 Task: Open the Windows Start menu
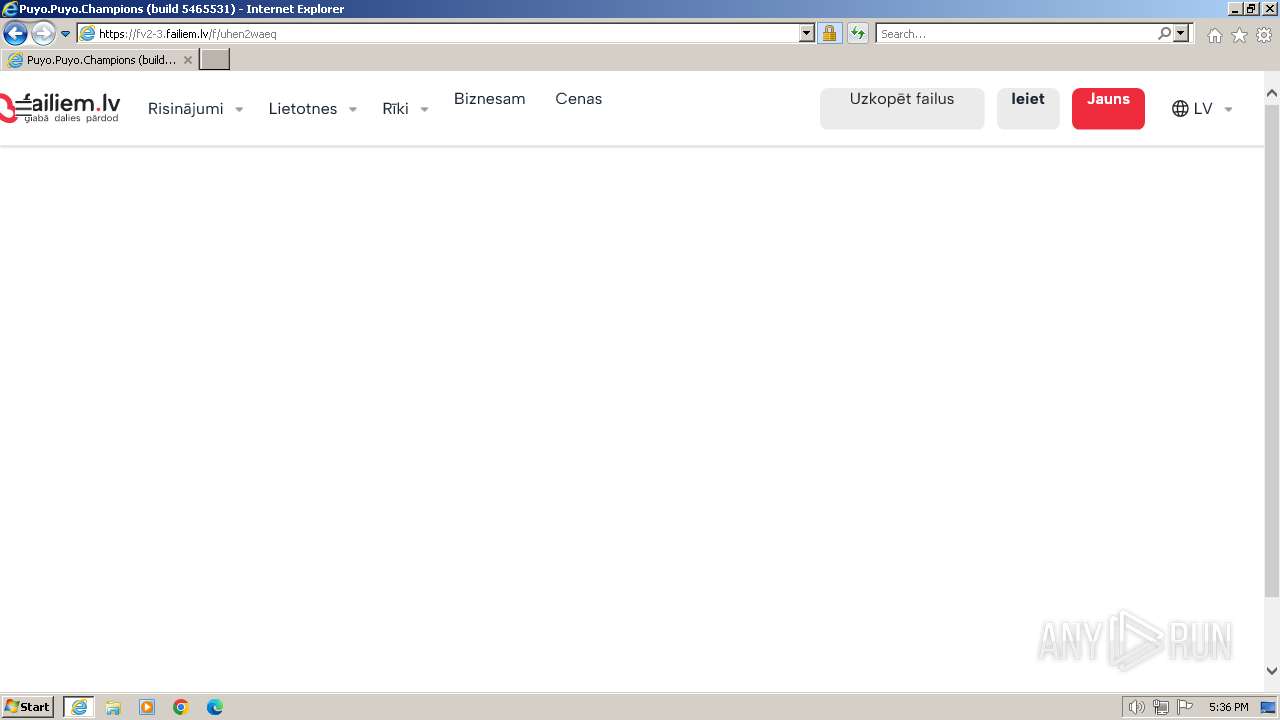(28, 706)
